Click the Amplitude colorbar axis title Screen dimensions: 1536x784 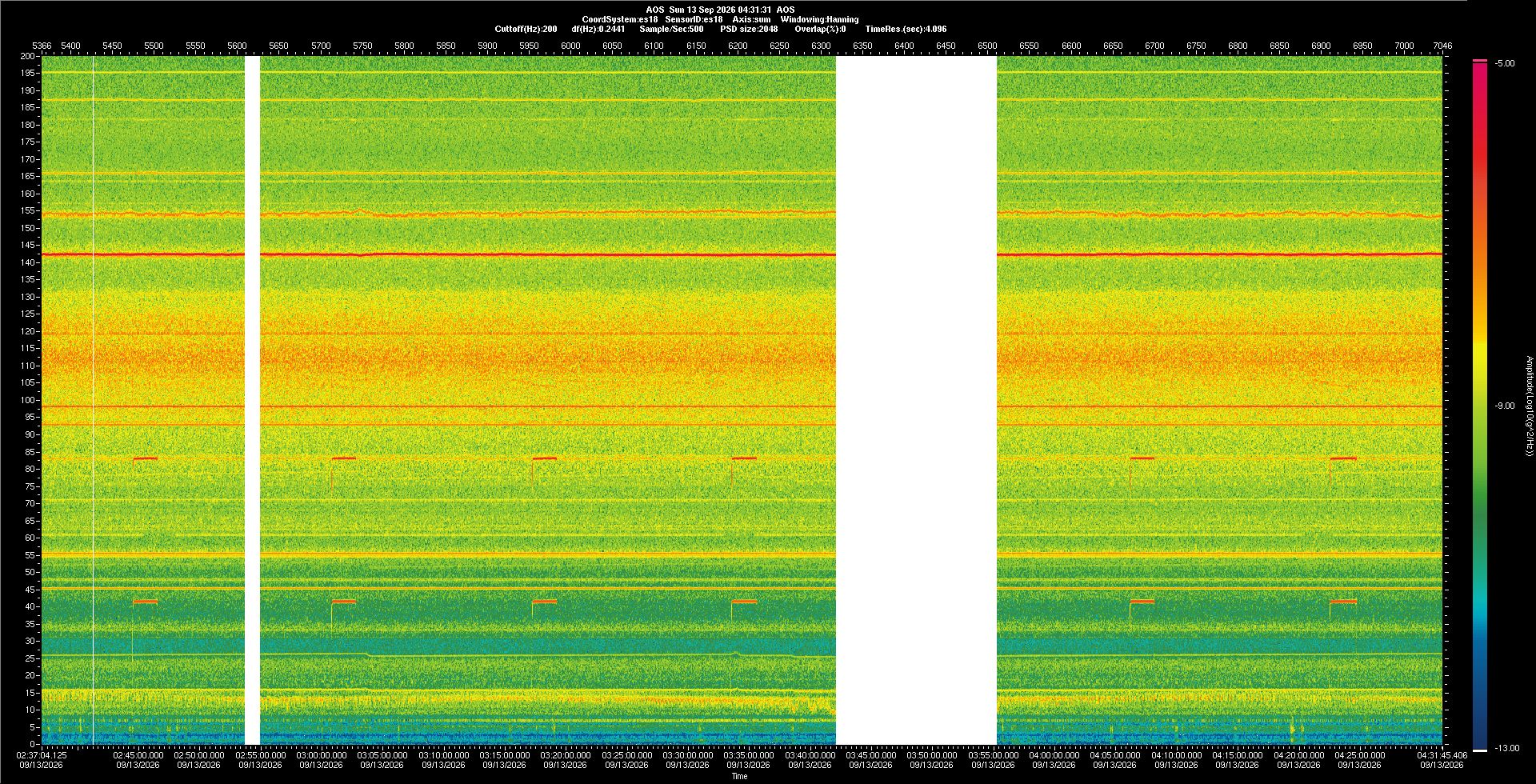(x=1529, y=406)
